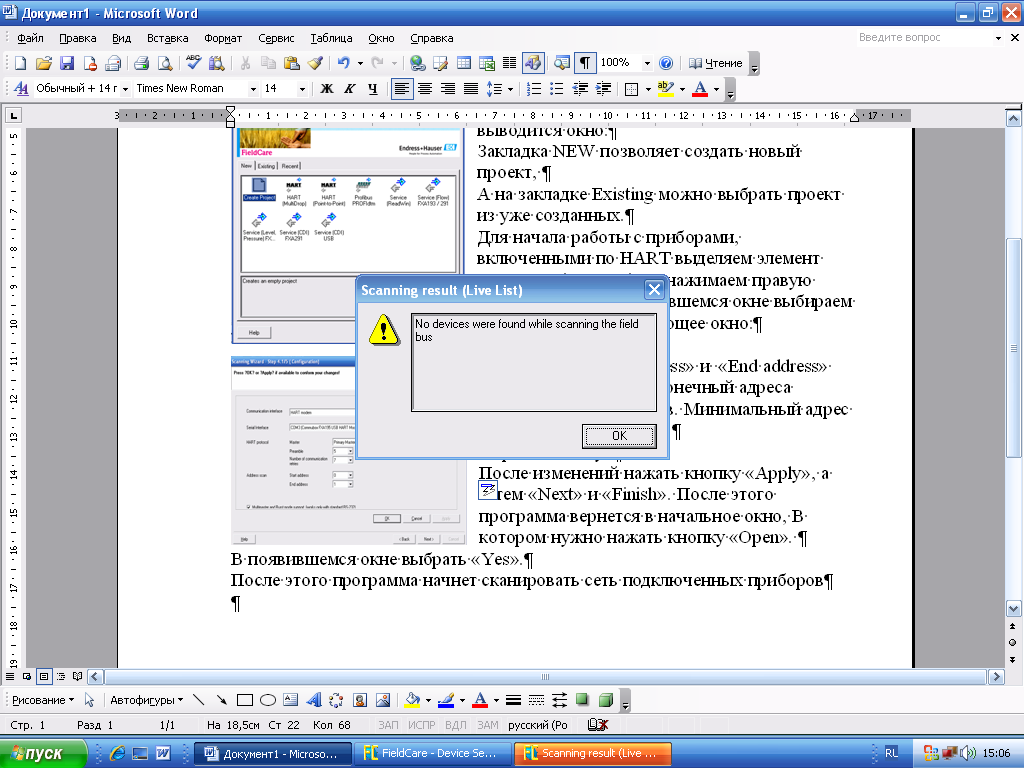This screenshot has height=768, width=1024.
Task: Insert bulleted list
Action: 557,88
